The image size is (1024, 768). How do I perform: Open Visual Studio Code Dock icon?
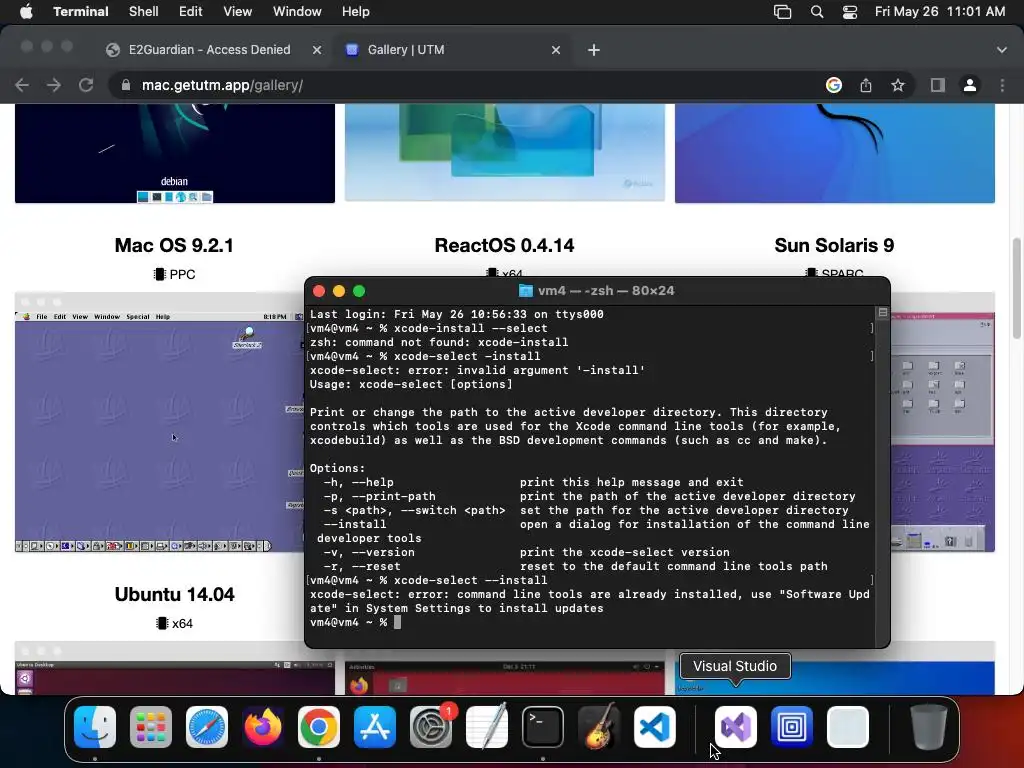pos(655,727)
